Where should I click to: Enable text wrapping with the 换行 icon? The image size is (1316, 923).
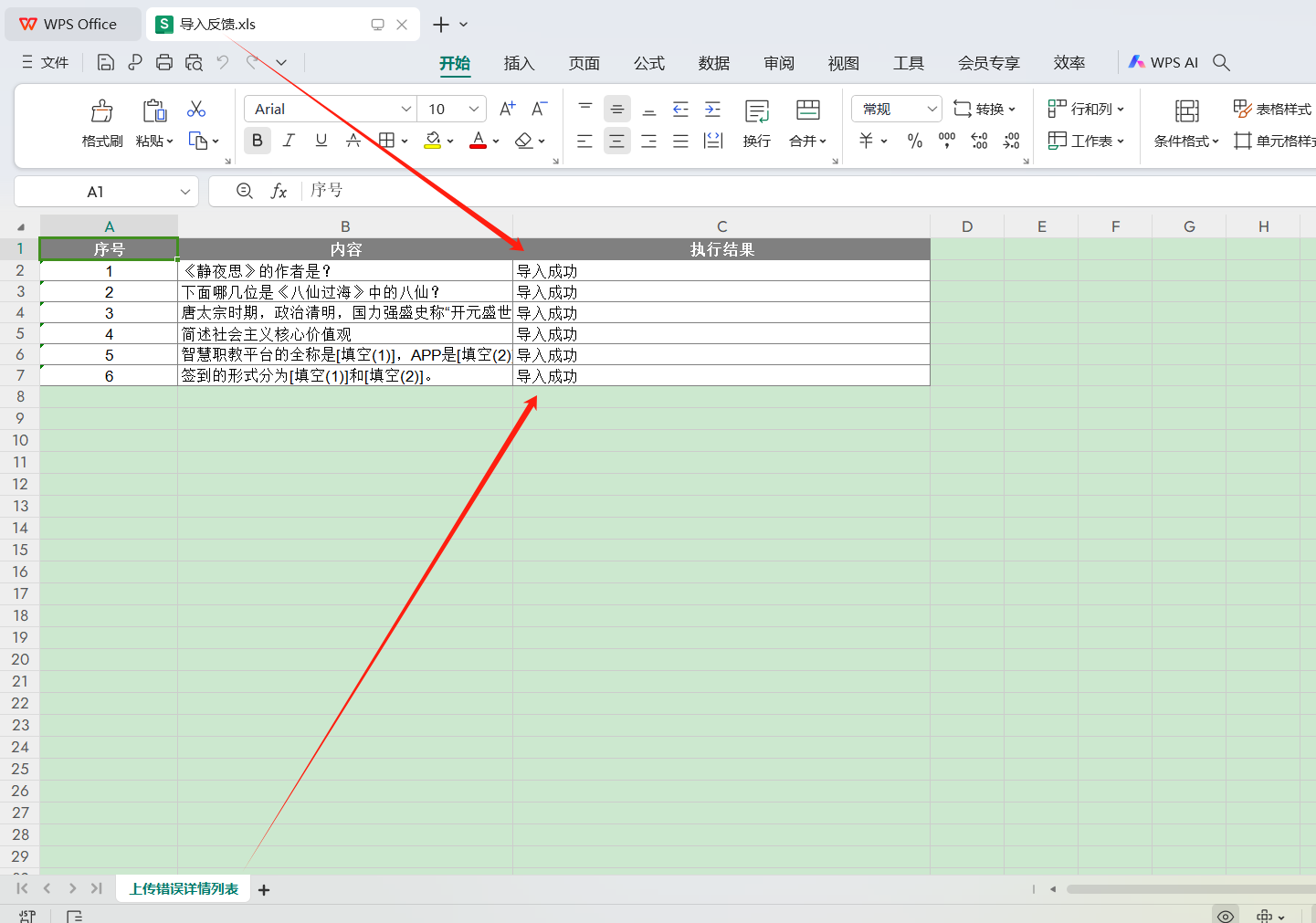[756, 141]
